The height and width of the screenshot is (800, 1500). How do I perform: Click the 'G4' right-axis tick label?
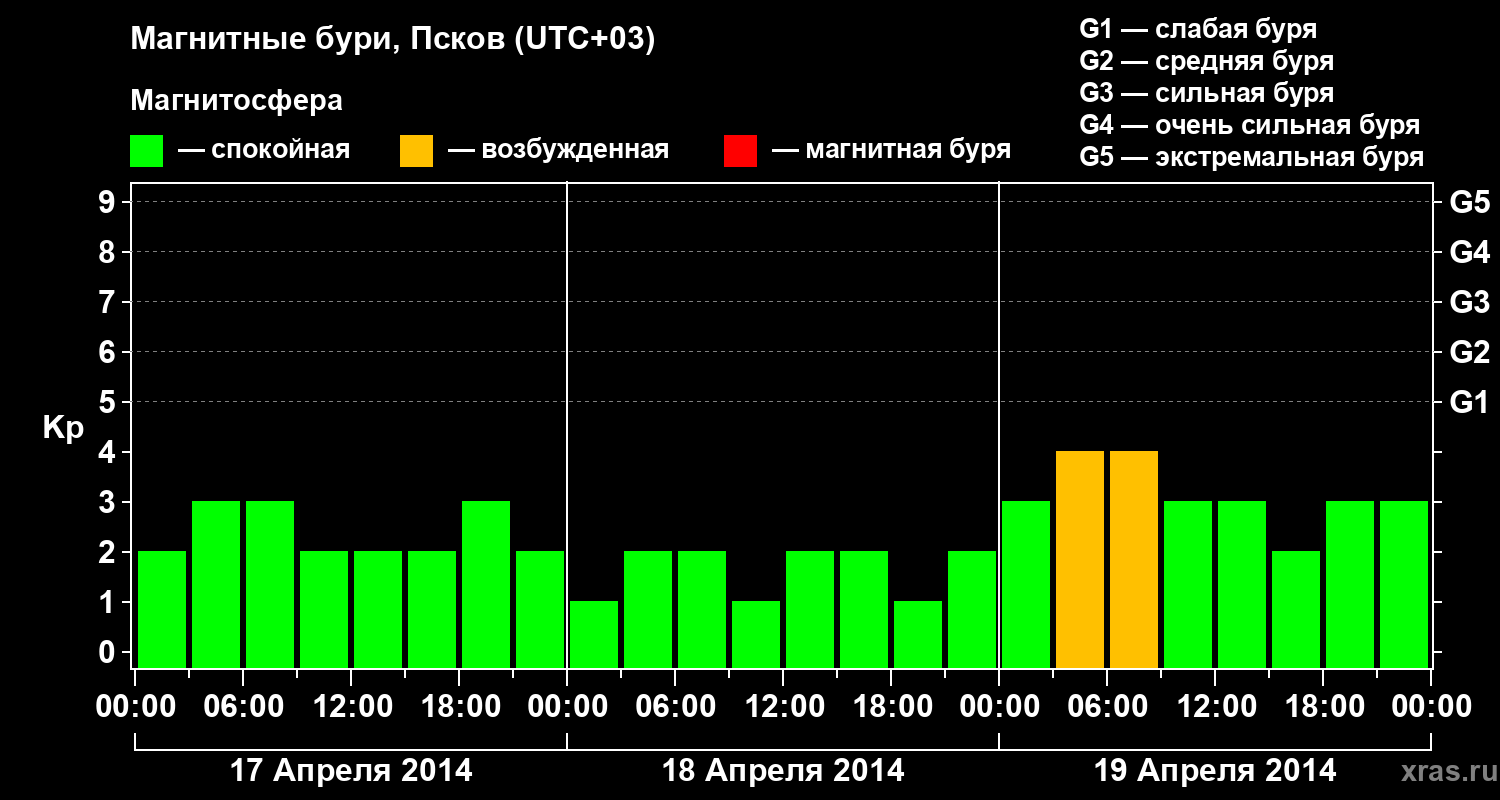coord(1469,252)
